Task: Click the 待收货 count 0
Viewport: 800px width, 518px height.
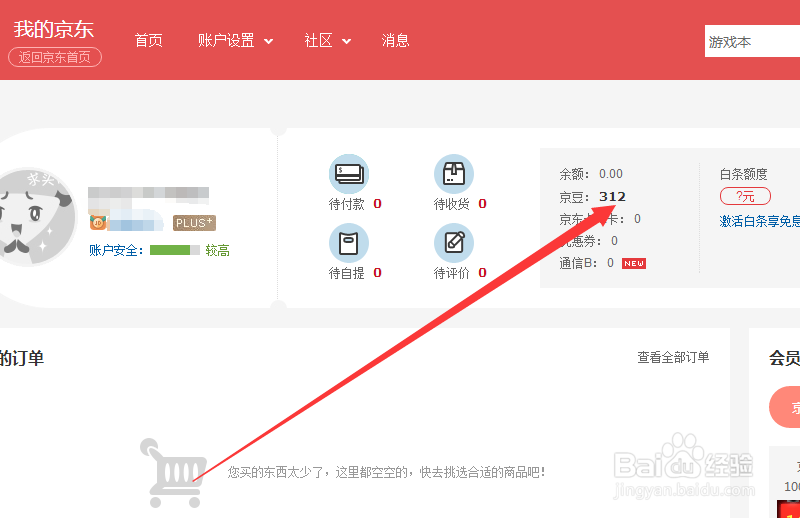Action: tap(483, 204)
